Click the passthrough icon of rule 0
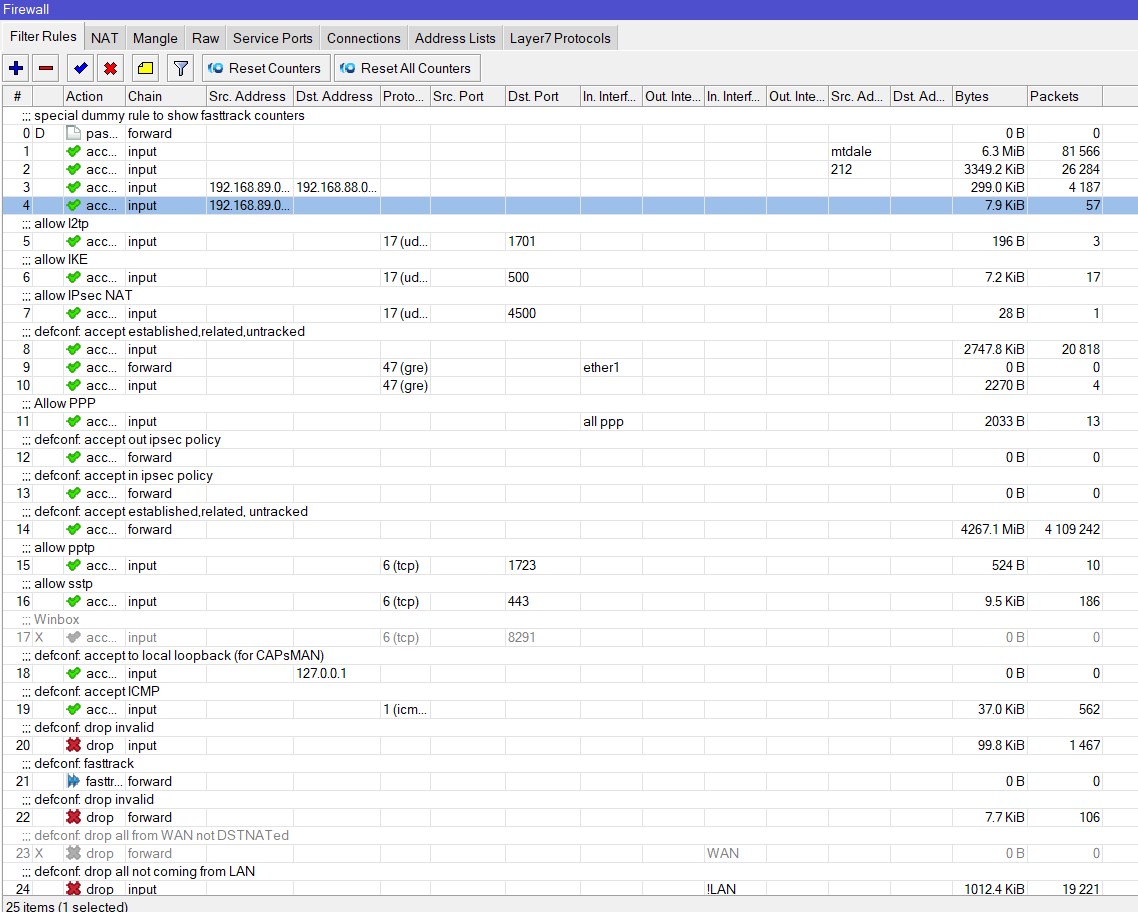Image resolution: width=1138 pixels, height=912 pixels. (x=73, y=133)
